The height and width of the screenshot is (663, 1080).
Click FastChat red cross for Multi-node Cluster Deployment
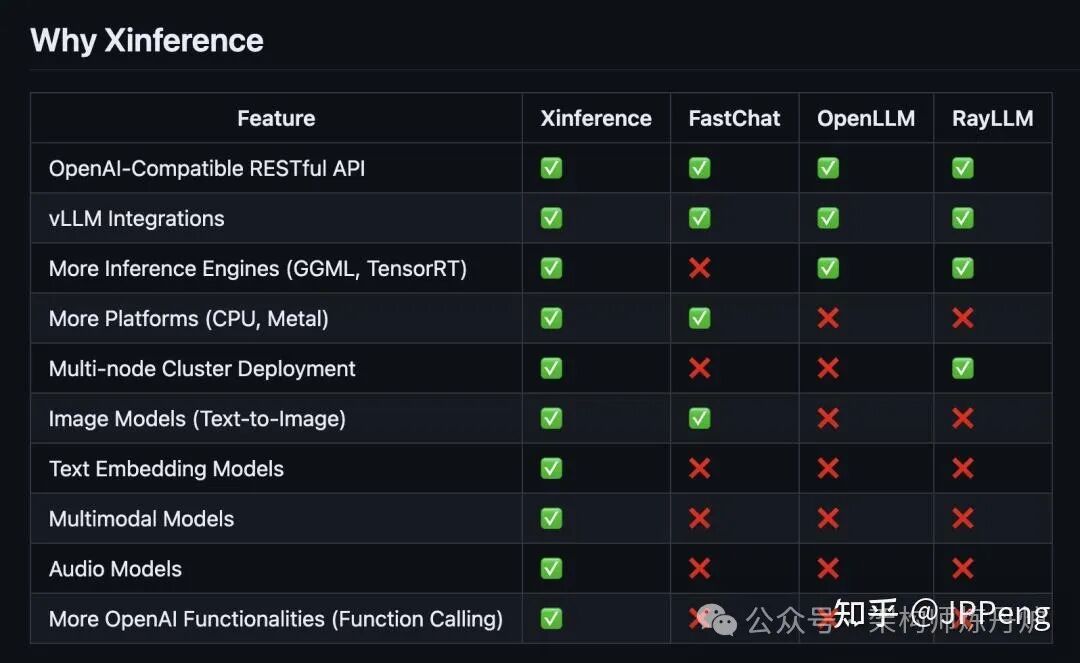click(699, 368)
